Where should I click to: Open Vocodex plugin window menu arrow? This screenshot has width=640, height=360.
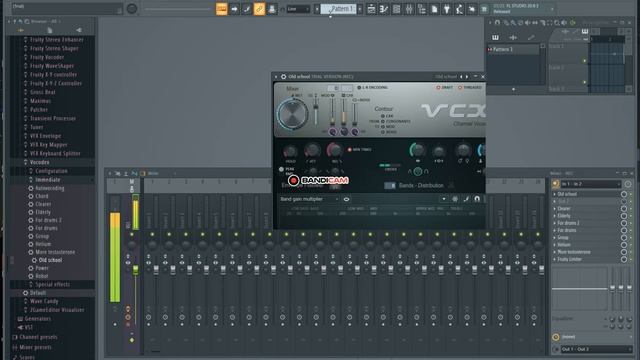coord(276,76)
